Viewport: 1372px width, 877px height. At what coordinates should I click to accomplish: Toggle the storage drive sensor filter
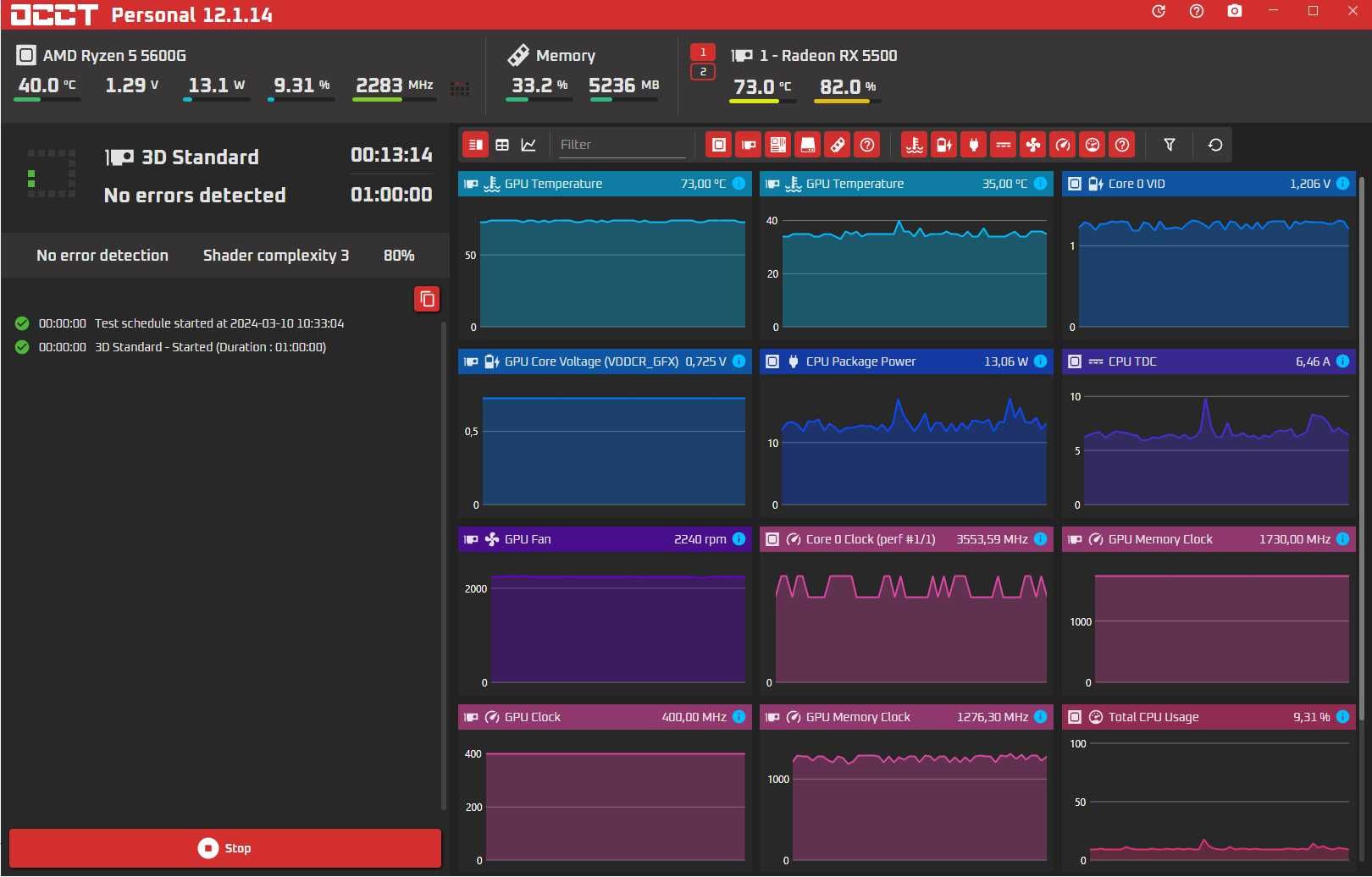click(808, 145)
